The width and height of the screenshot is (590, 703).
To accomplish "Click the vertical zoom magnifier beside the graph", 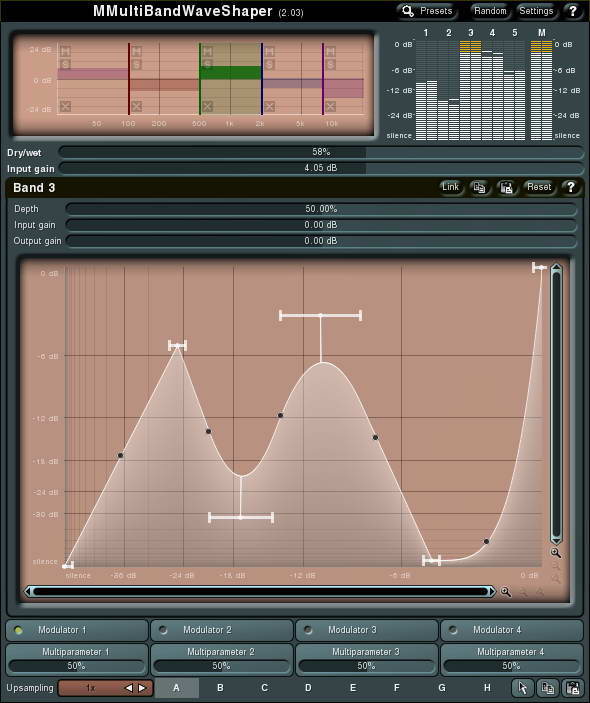I will [555, 553].
